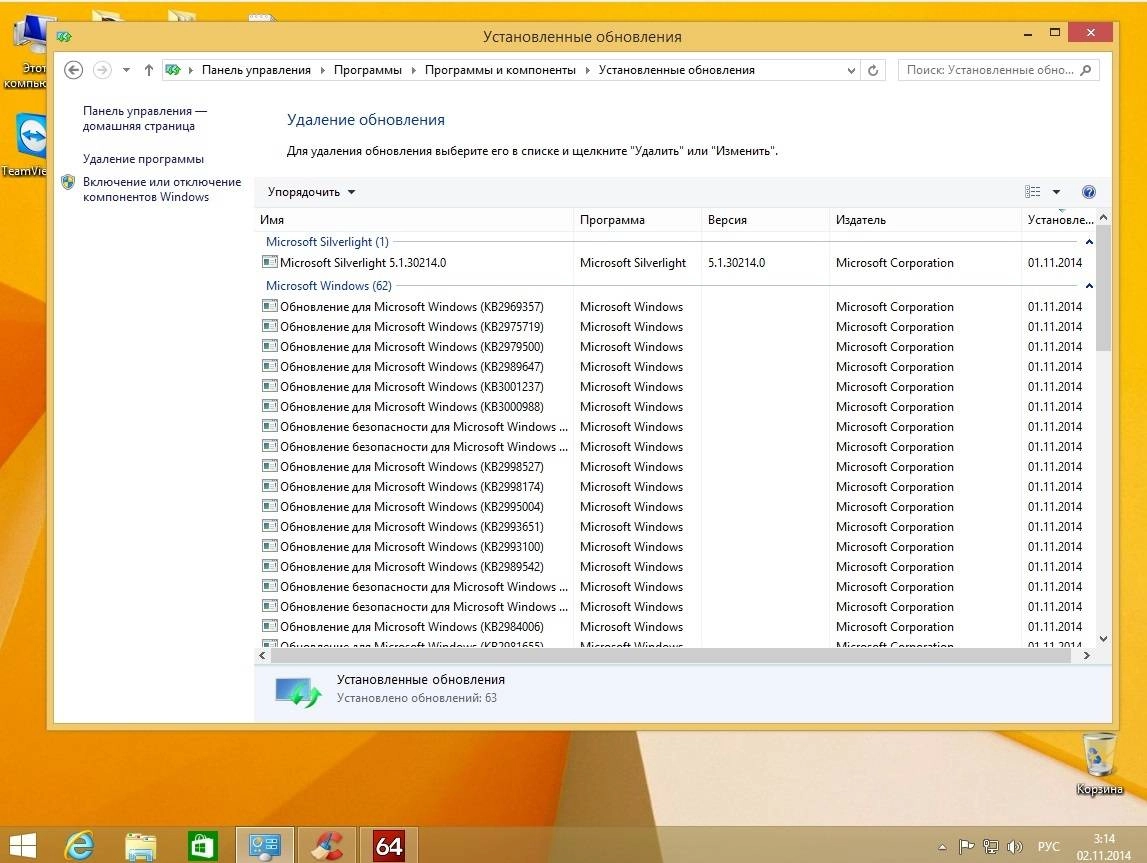Open CCleaner from the taskbar
1147x863 pixels.
pyautogui.click(x=326, y=846)
